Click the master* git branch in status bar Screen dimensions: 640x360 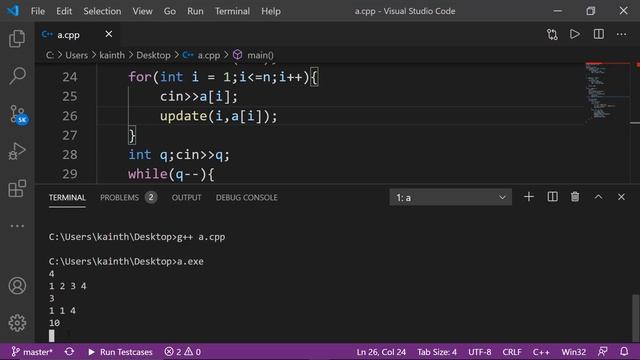[x=32, y=352]
